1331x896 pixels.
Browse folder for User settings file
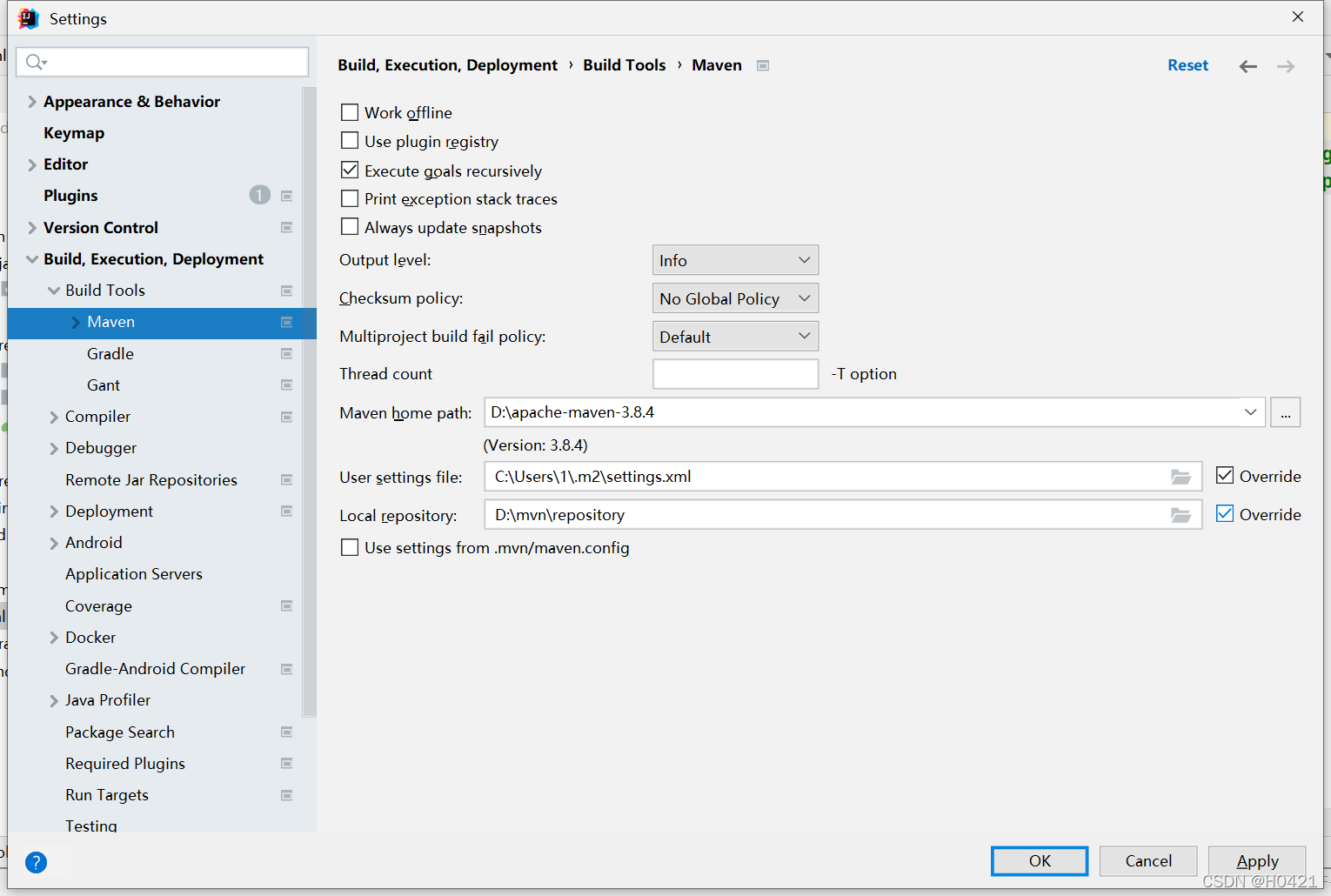[1181, 477]
